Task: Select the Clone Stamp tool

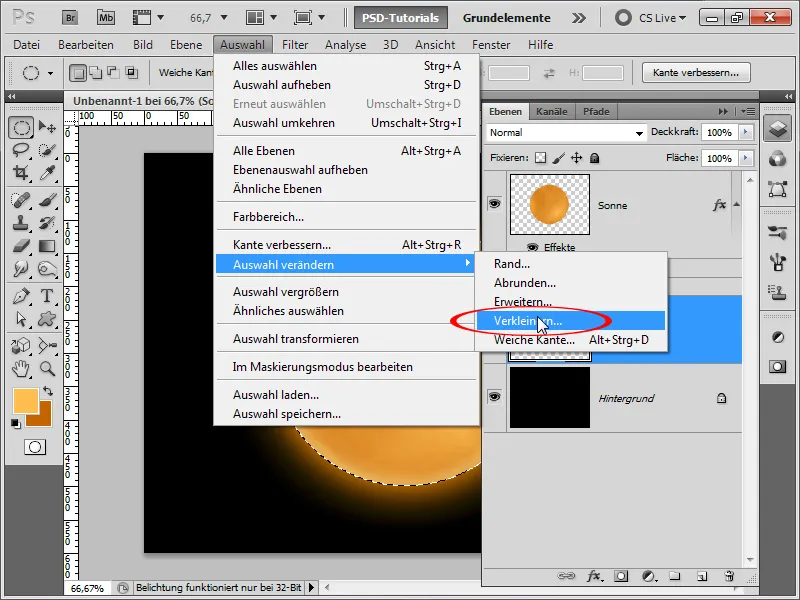Action: click(x=21, y=223)
